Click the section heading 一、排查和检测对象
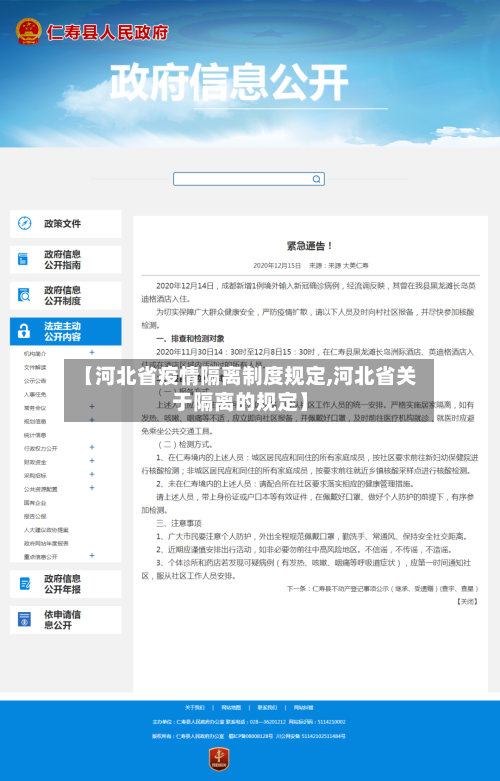 click(x=190, y=339)
